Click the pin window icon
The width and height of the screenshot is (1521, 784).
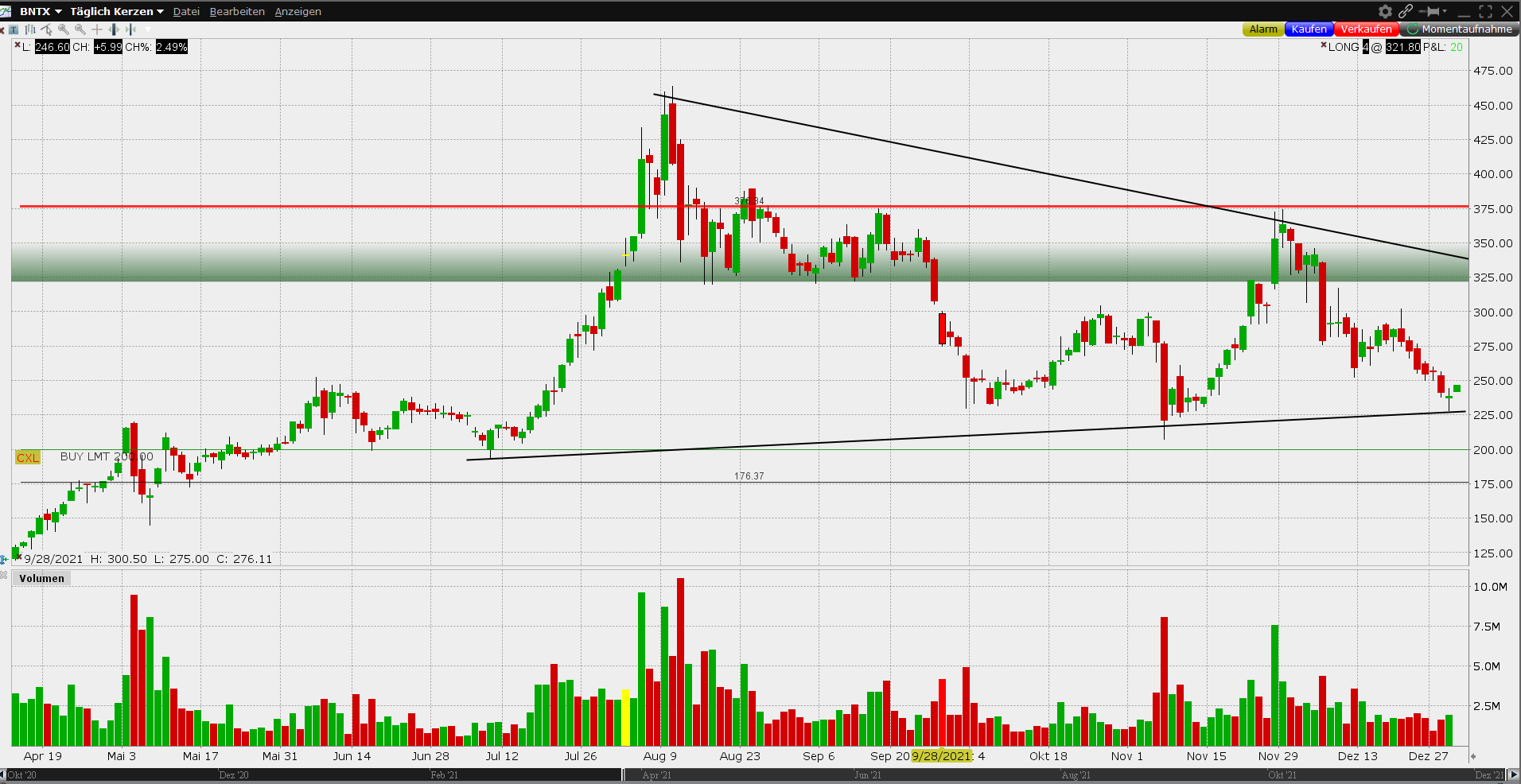1430,11
